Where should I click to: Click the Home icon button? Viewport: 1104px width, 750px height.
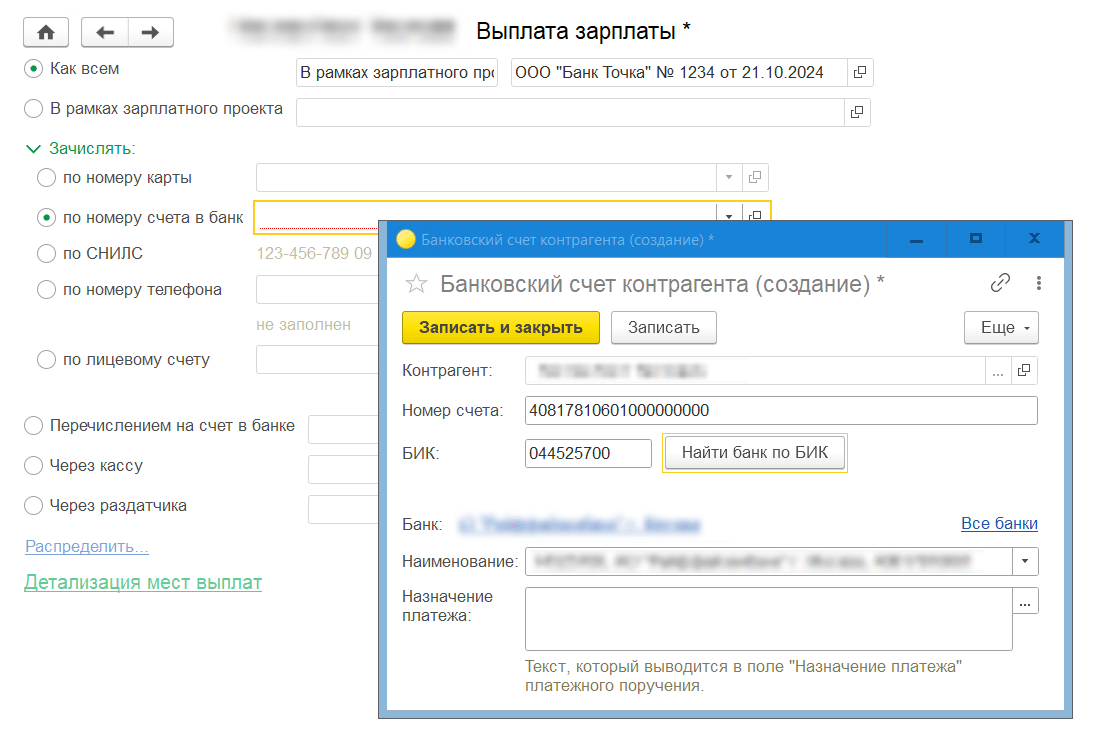coord(46,32)
